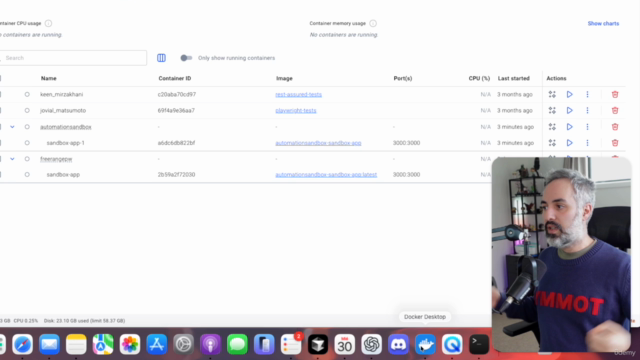The image size is (640, 360).
Task: Click the sparkle AI icon for automationsandbox
Action: (x=552, y=127)
